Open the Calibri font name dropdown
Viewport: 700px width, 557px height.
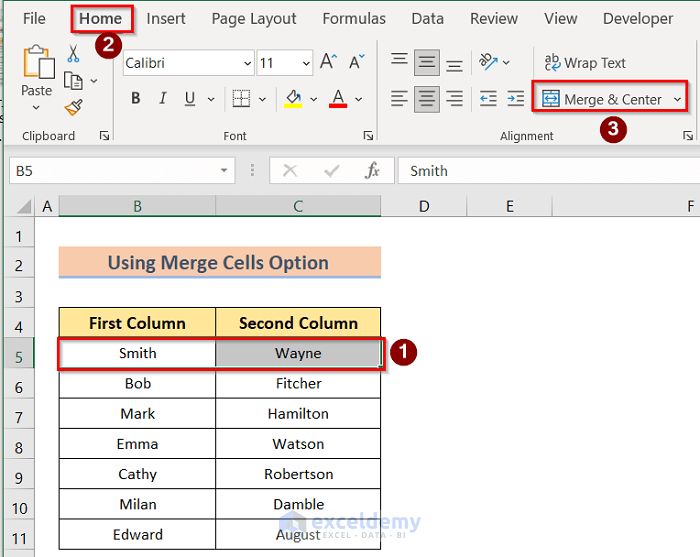coord(248,63)
